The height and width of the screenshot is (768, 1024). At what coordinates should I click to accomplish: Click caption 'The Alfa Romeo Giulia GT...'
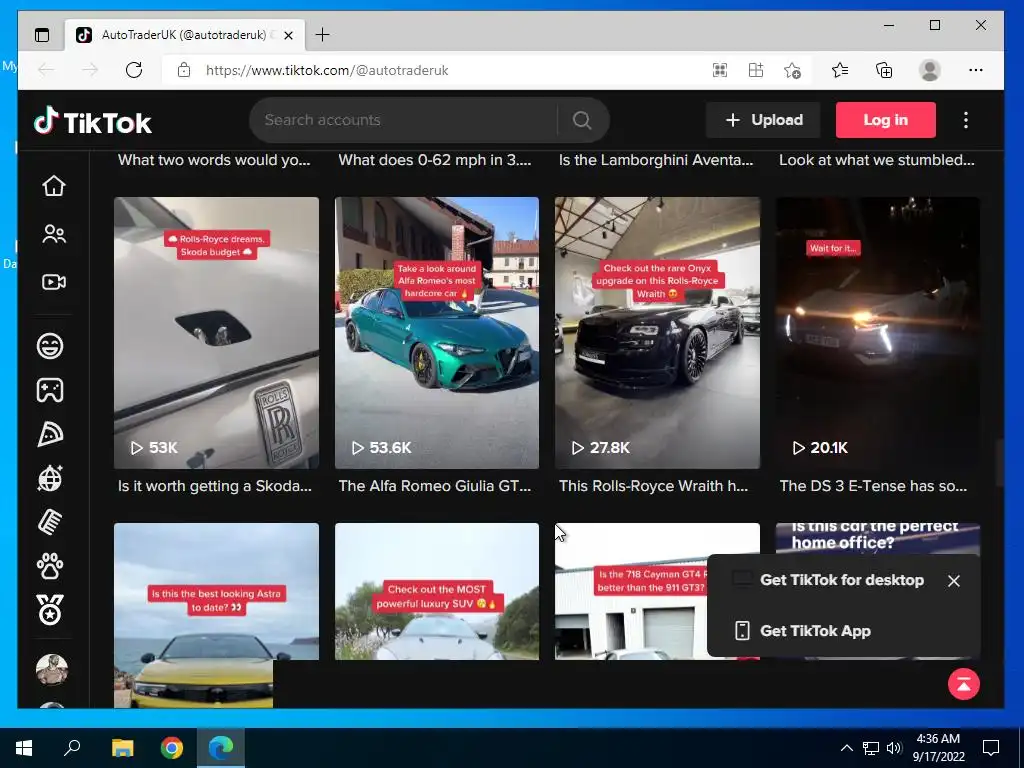pyautogui.click(x=435, y=486)
